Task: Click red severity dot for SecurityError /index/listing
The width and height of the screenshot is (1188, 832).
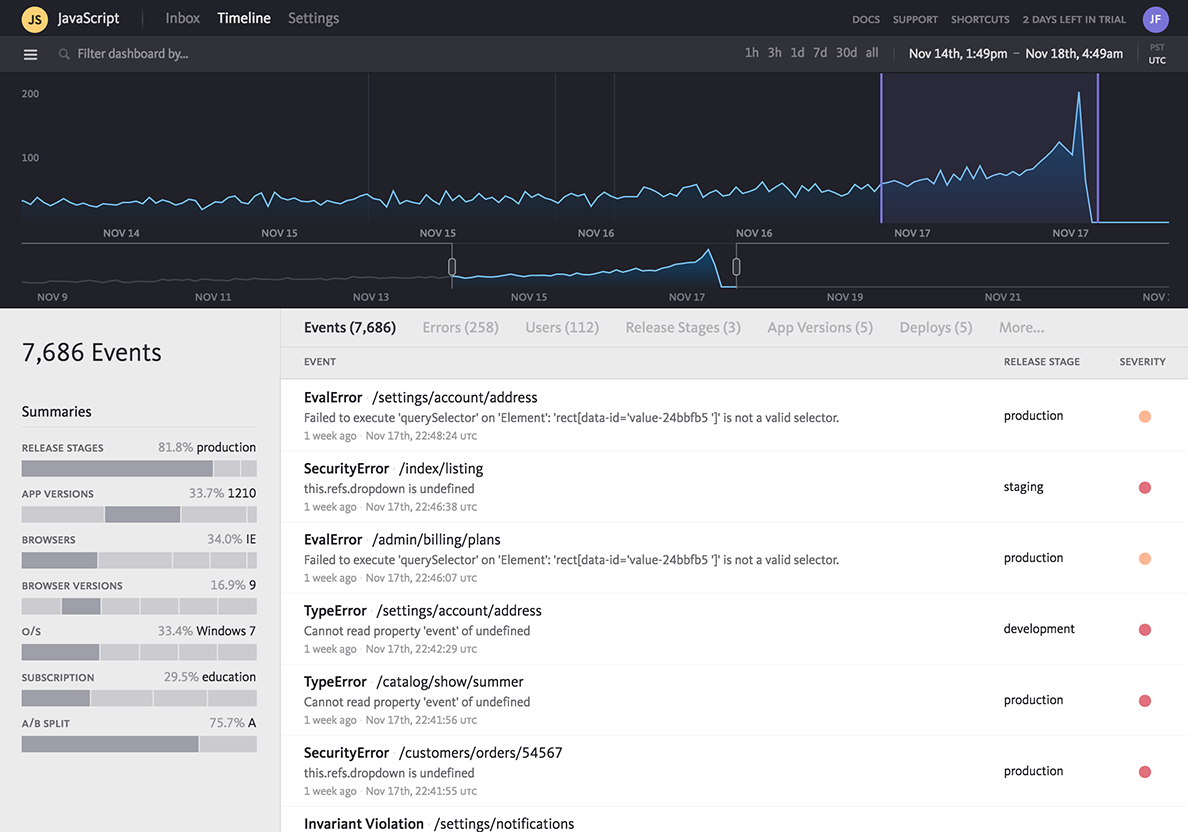Action: click(1145, 487)
